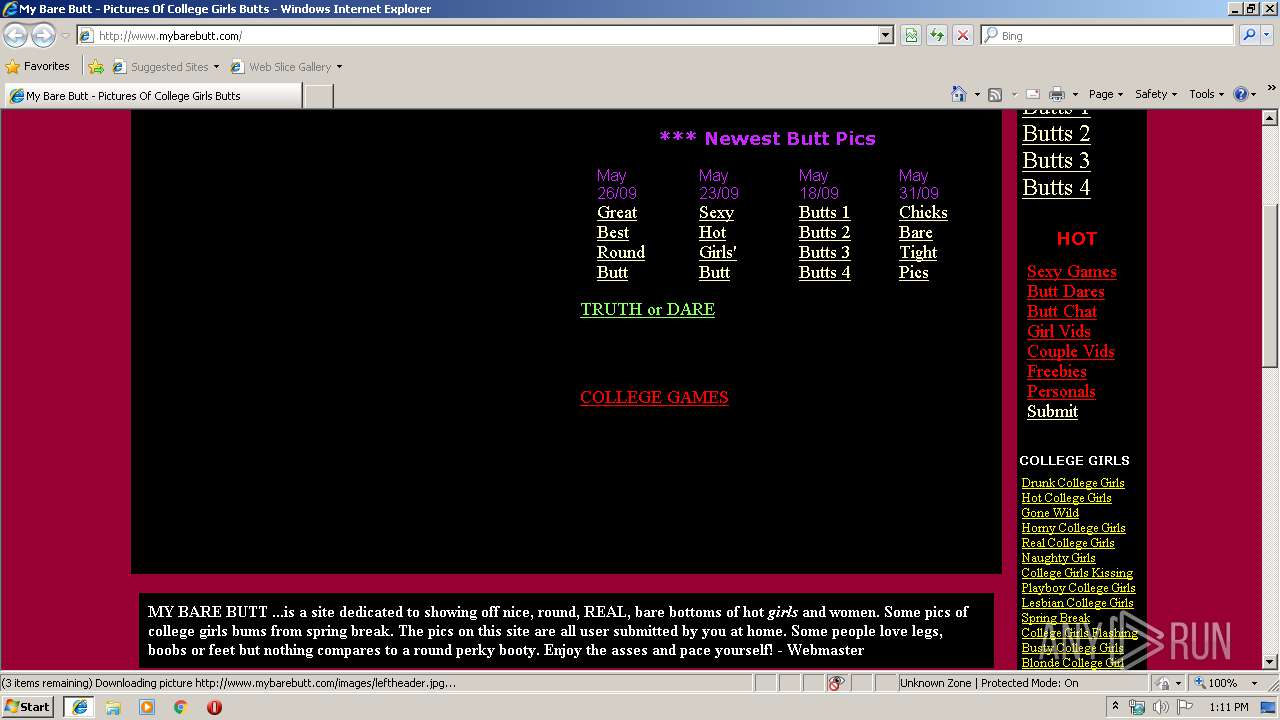Follow the TRUTH or DARE link
The image size is (1280, 720).
tap(647, 309)
